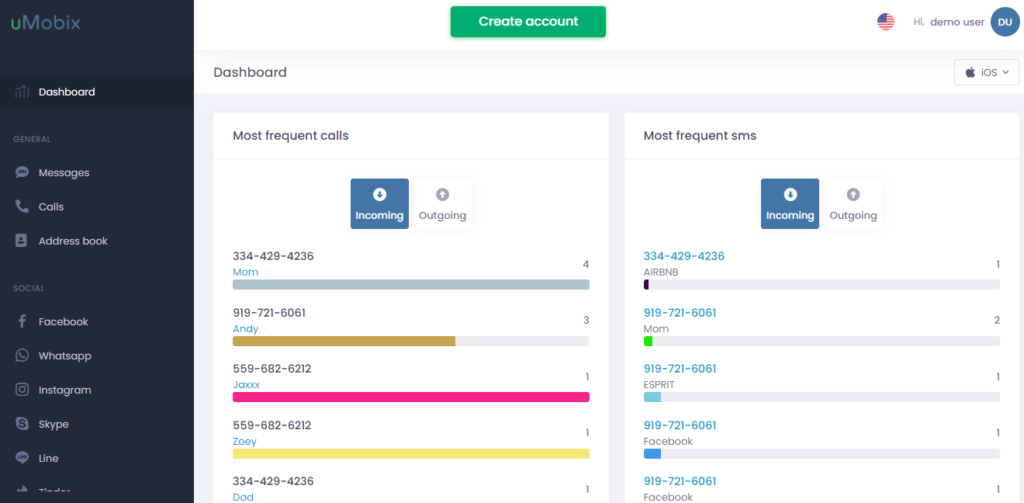Click the Zoey contact link

[x=245, y=442]
